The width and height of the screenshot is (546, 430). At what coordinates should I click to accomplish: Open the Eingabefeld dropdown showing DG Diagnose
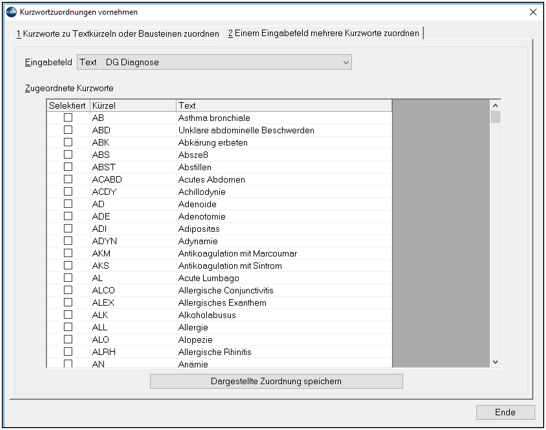214,62
